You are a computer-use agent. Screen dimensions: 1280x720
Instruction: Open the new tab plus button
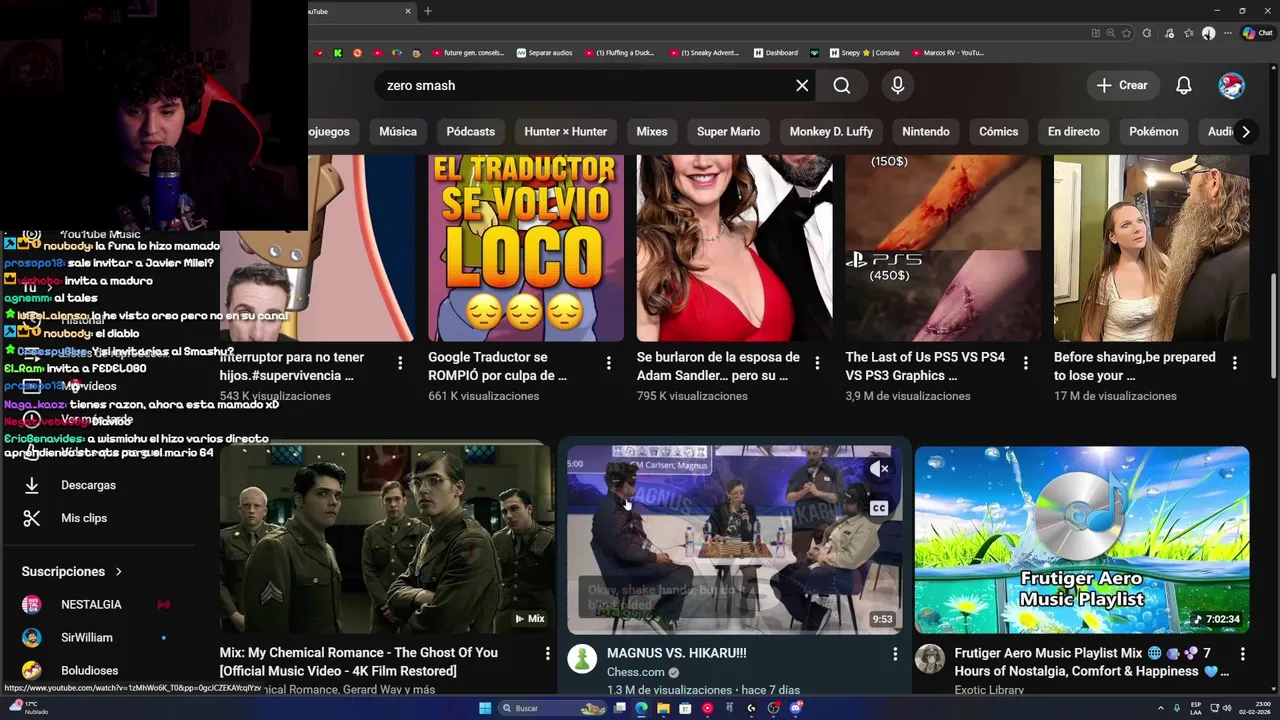click(x=428, y=11)
